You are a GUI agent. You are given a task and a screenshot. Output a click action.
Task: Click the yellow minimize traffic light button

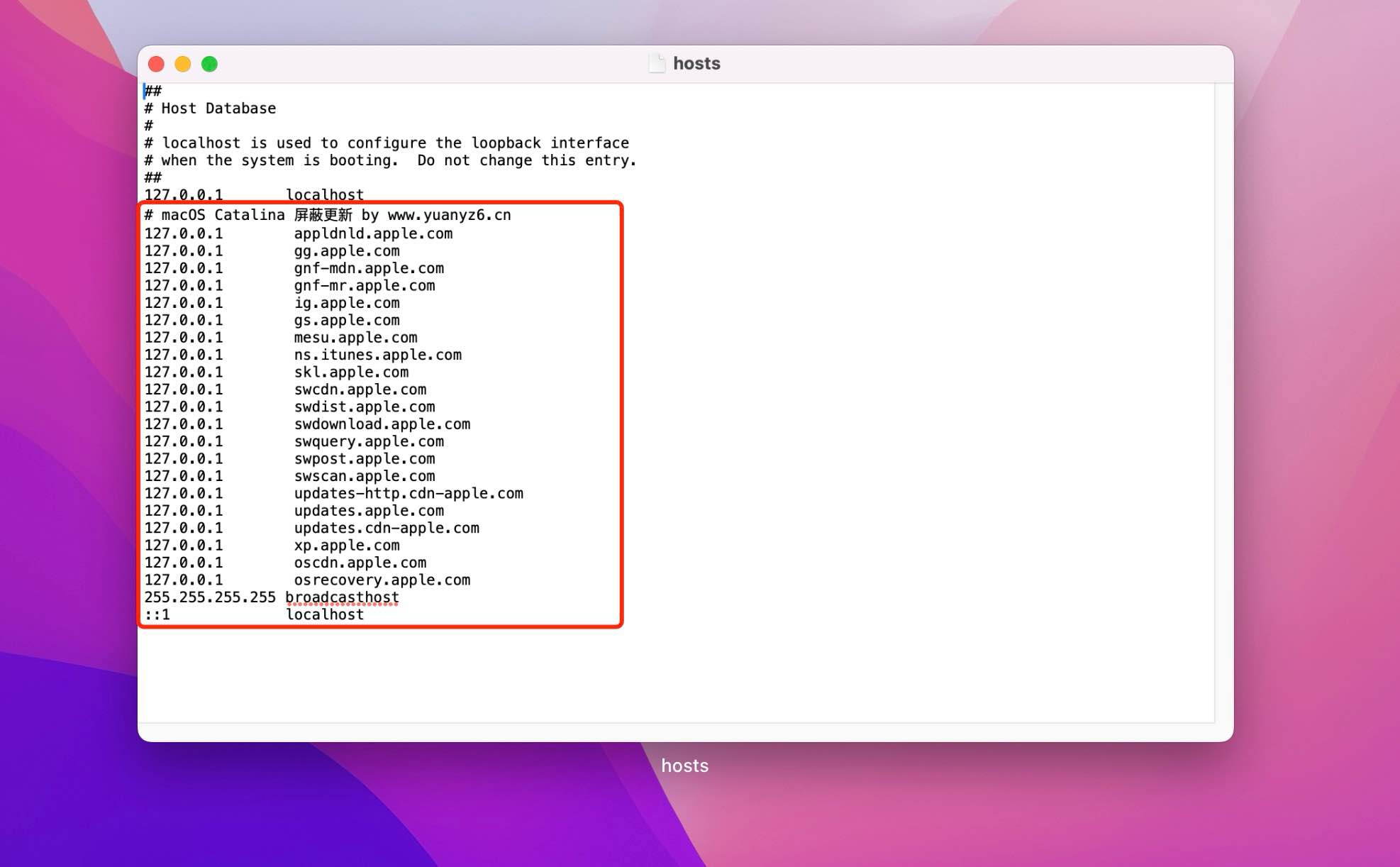click(183, 64)
